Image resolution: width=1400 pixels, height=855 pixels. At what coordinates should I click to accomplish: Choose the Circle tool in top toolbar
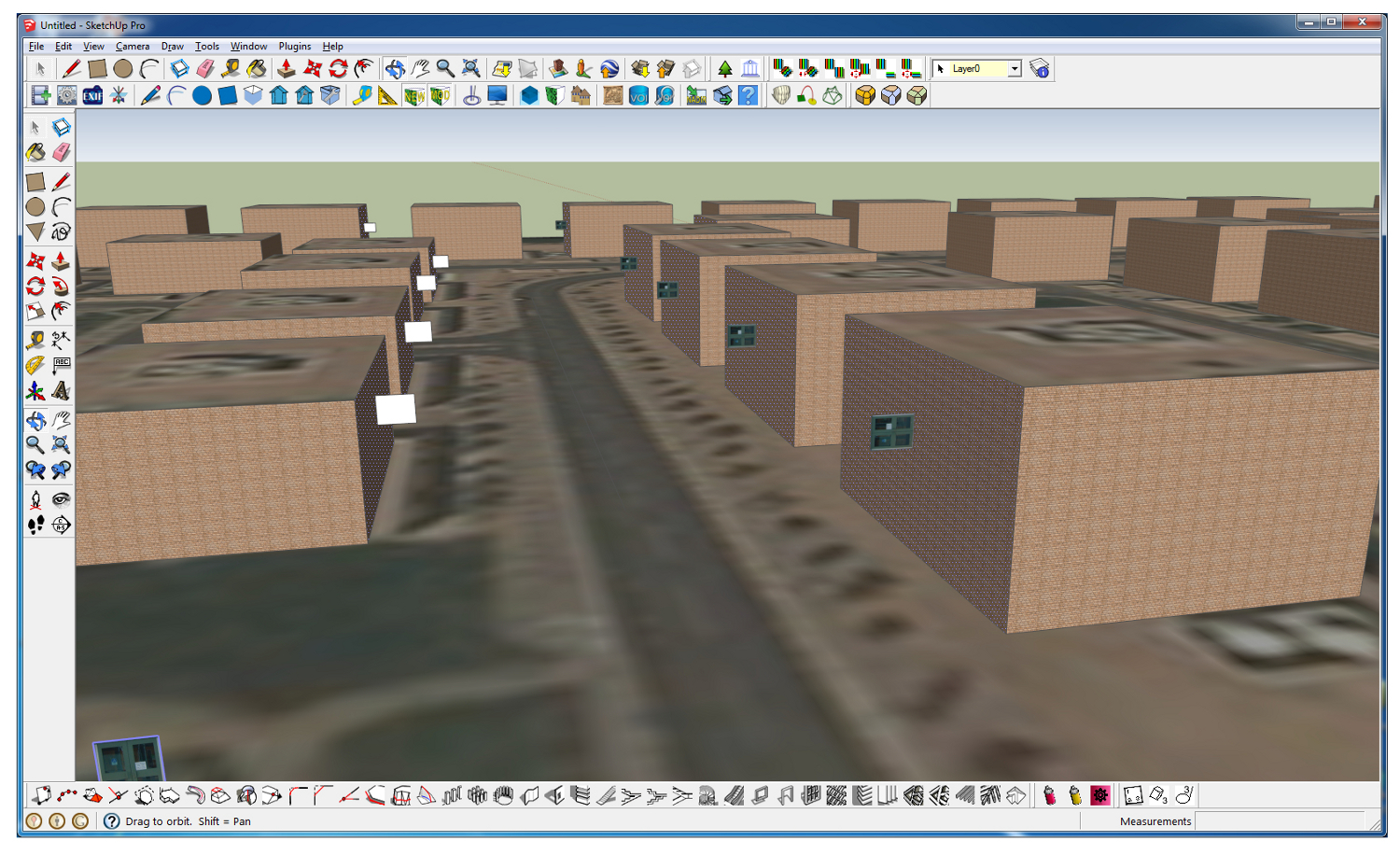click(x=123, y=69)
